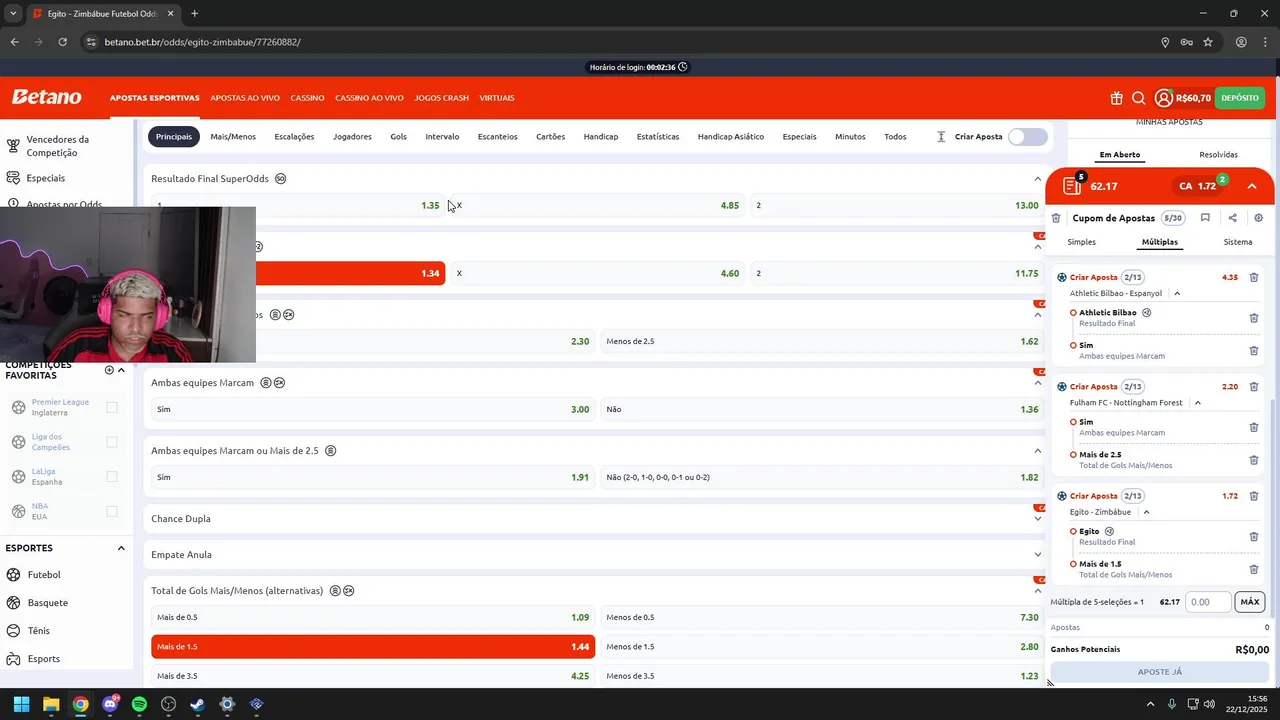Open the account profile icon beside balance
The height and width of the screenshot is (720, 1280).
coord(1163,98)
